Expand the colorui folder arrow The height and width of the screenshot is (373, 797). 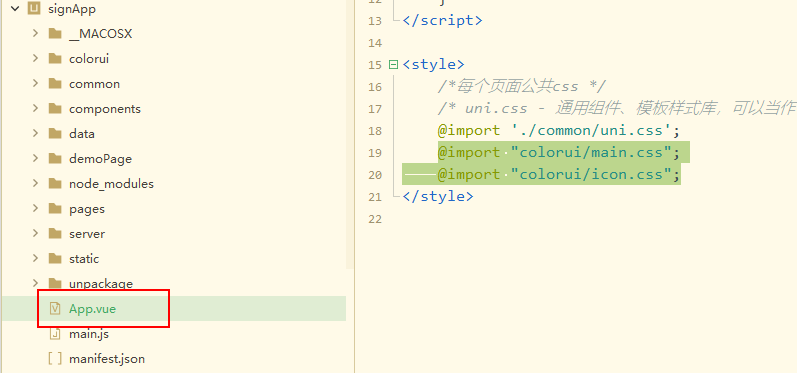tap(35, 58)
